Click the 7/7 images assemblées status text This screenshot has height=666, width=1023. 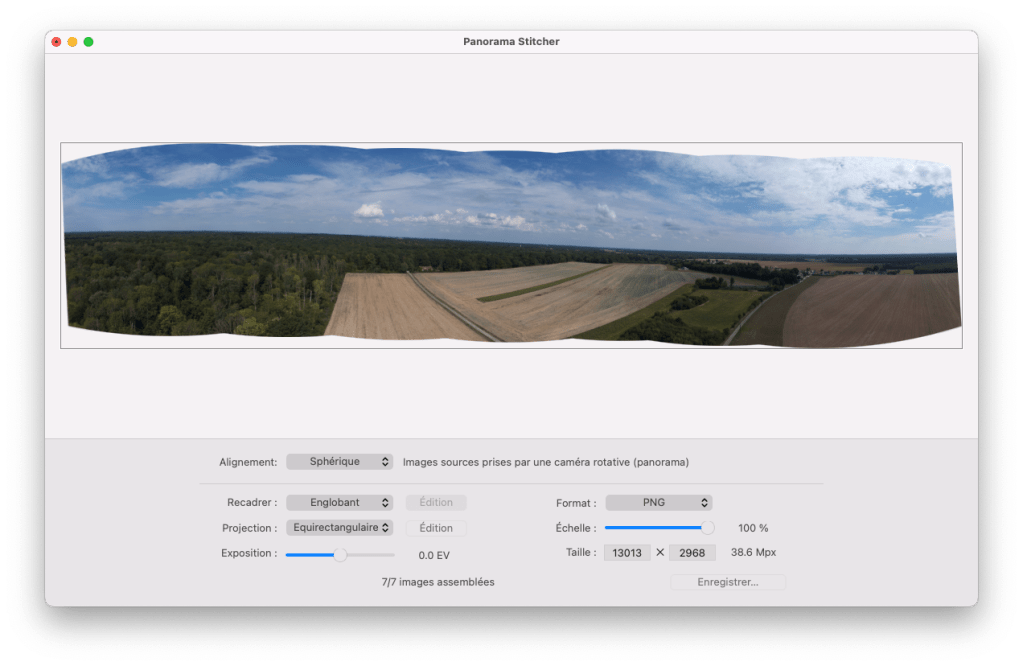click(x=438, y=582)
